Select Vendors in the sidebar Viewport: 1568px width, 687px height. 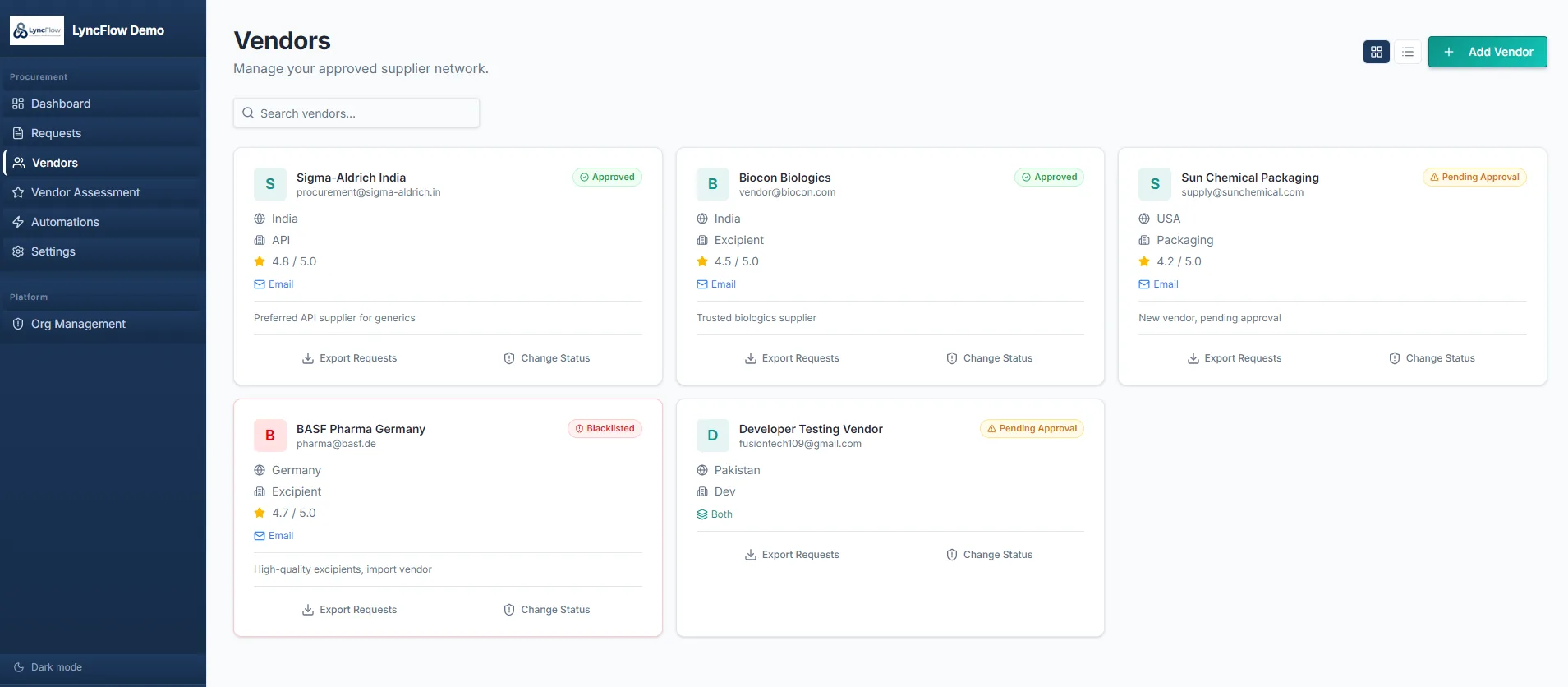pos(103,163)
